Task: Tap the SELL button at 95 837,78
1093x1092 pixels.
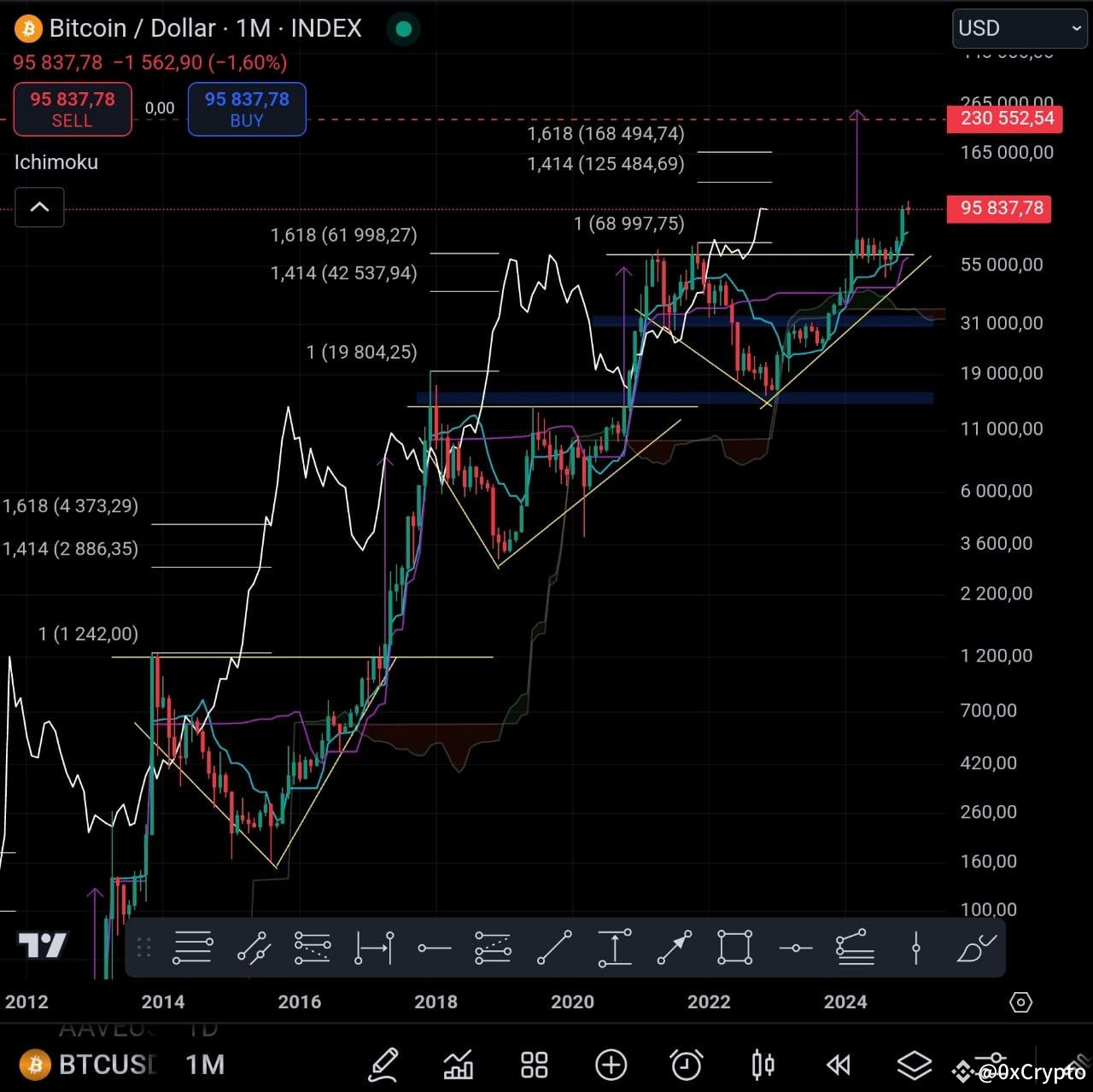Action: 73,109
